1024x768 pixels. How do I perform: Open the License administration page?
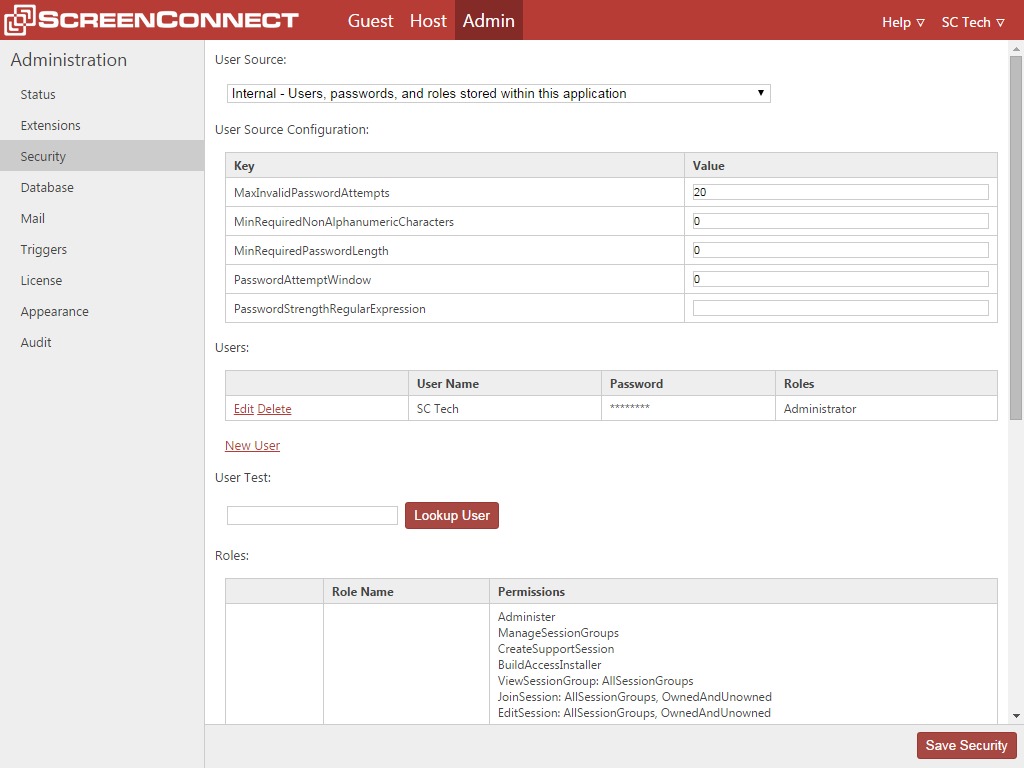41,280
